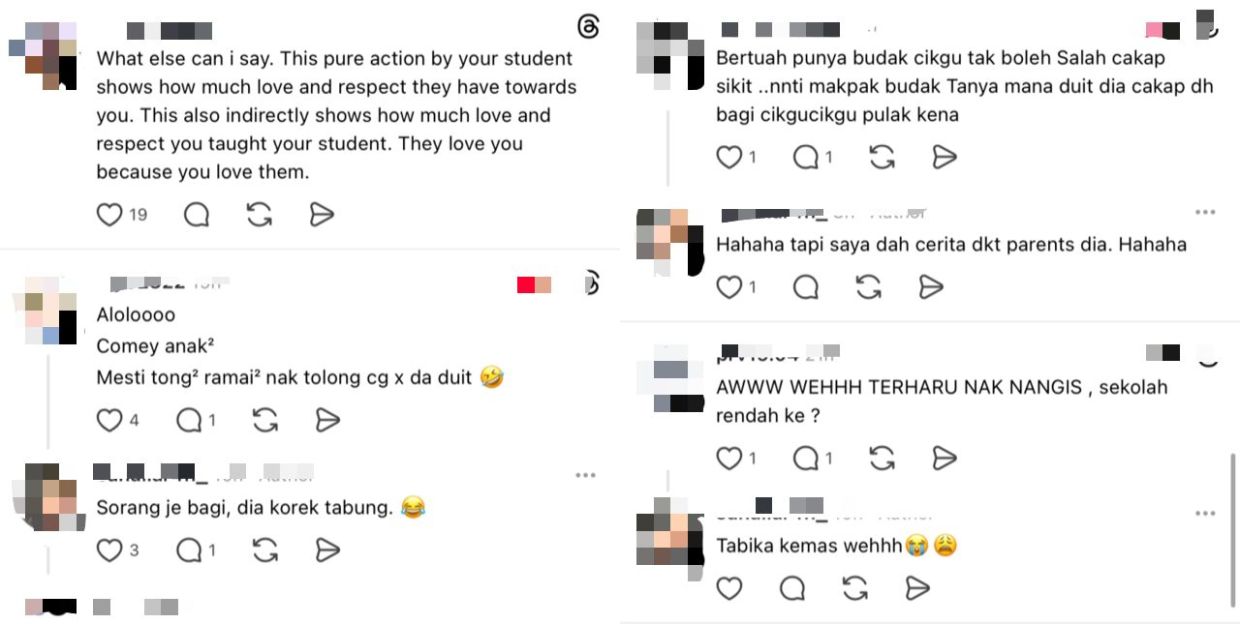Open replies on the 'Alolooo' comment
Screen dimensions: 1240x624
tap(189, 421)
